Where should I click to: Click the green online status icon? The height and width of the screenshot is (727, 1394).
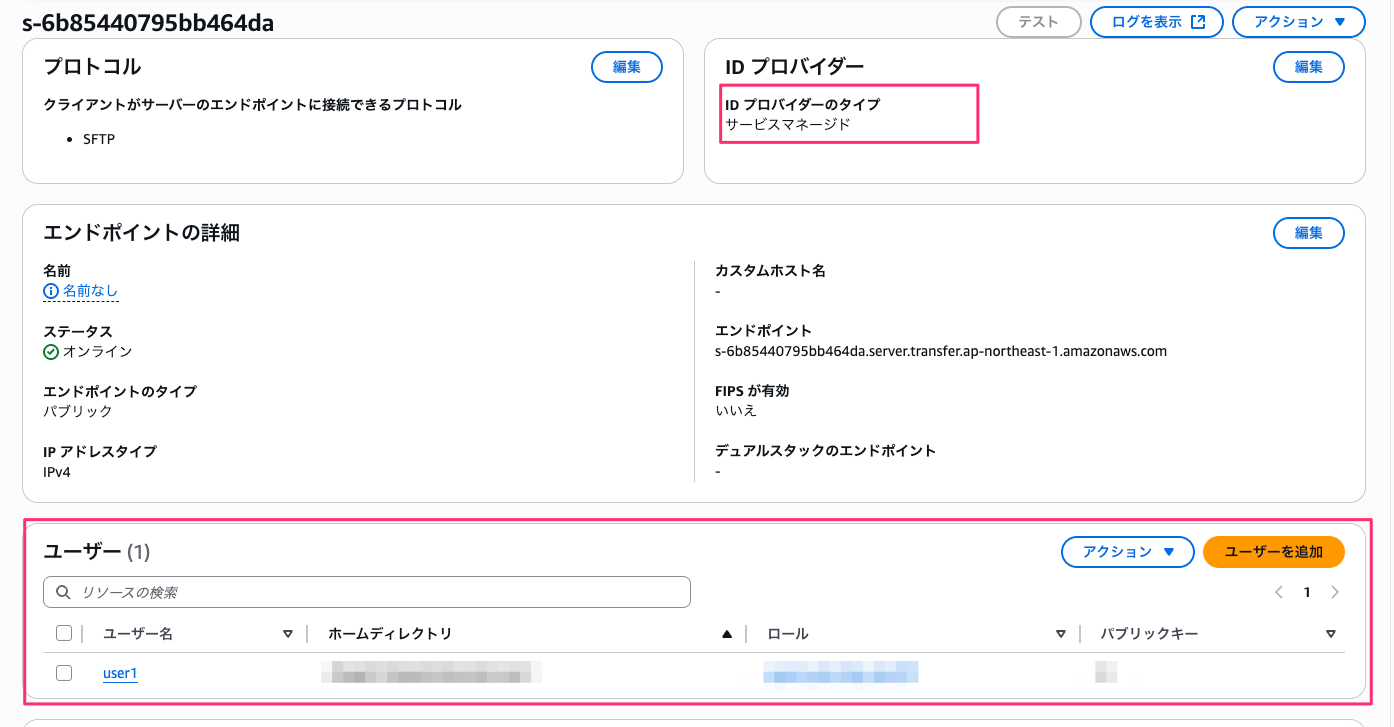tap(51, 352)
